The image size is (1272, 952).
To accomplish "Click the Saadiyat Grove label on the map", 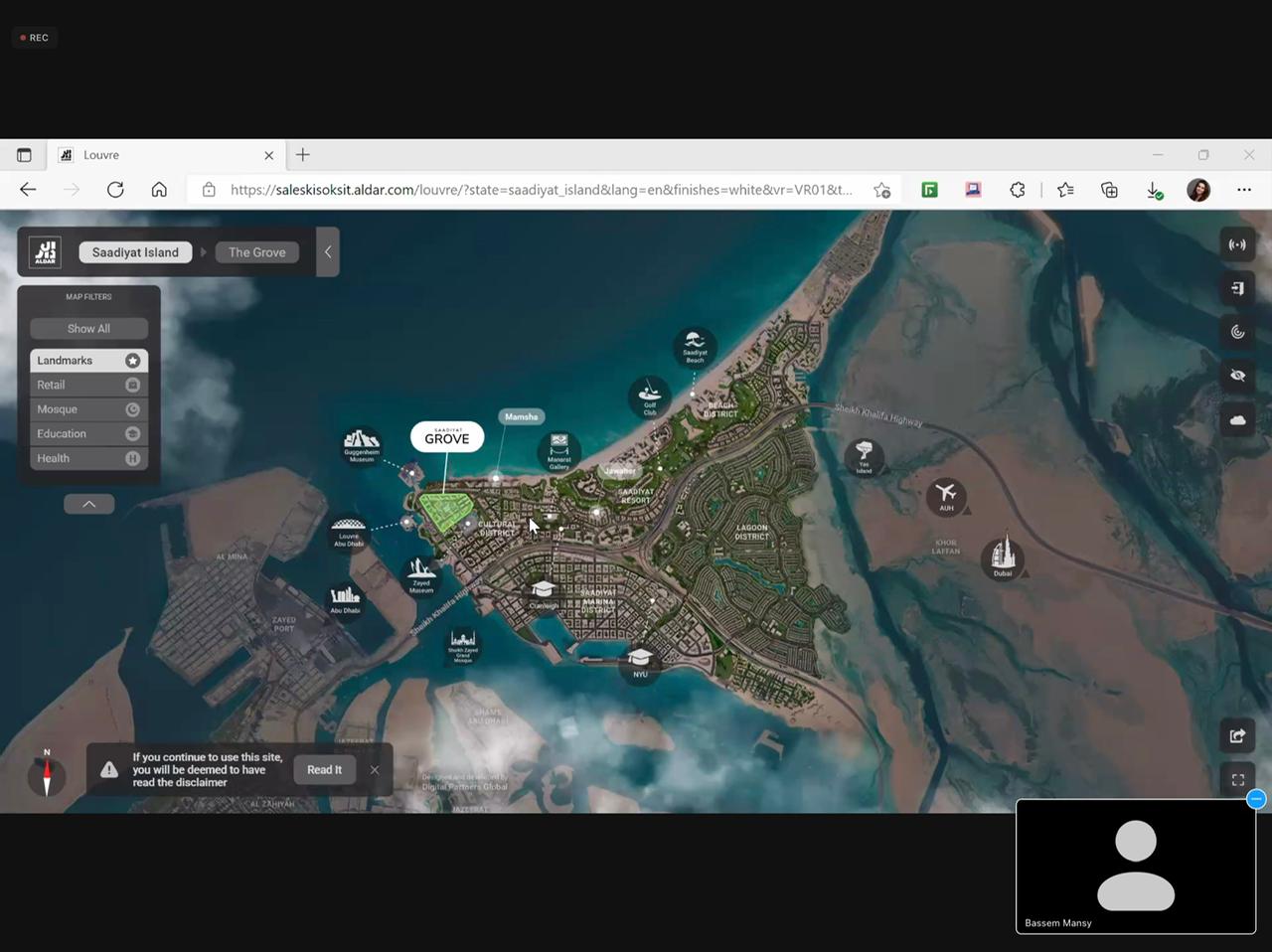I will [447, 437].
